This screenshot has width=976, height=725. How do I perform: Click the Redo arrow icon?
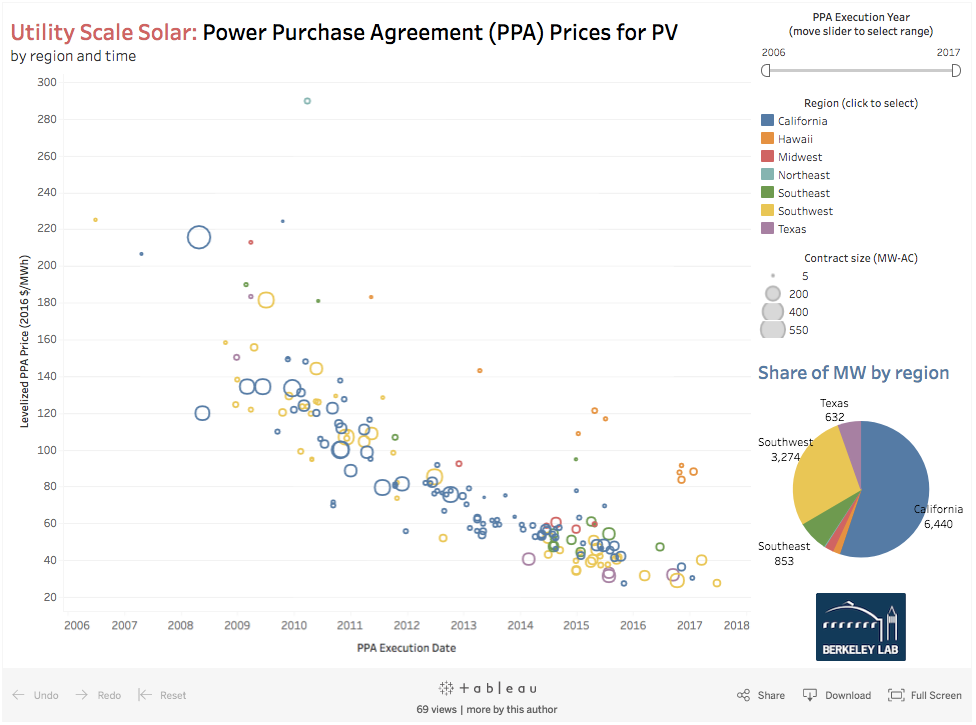tap(83, 695)
